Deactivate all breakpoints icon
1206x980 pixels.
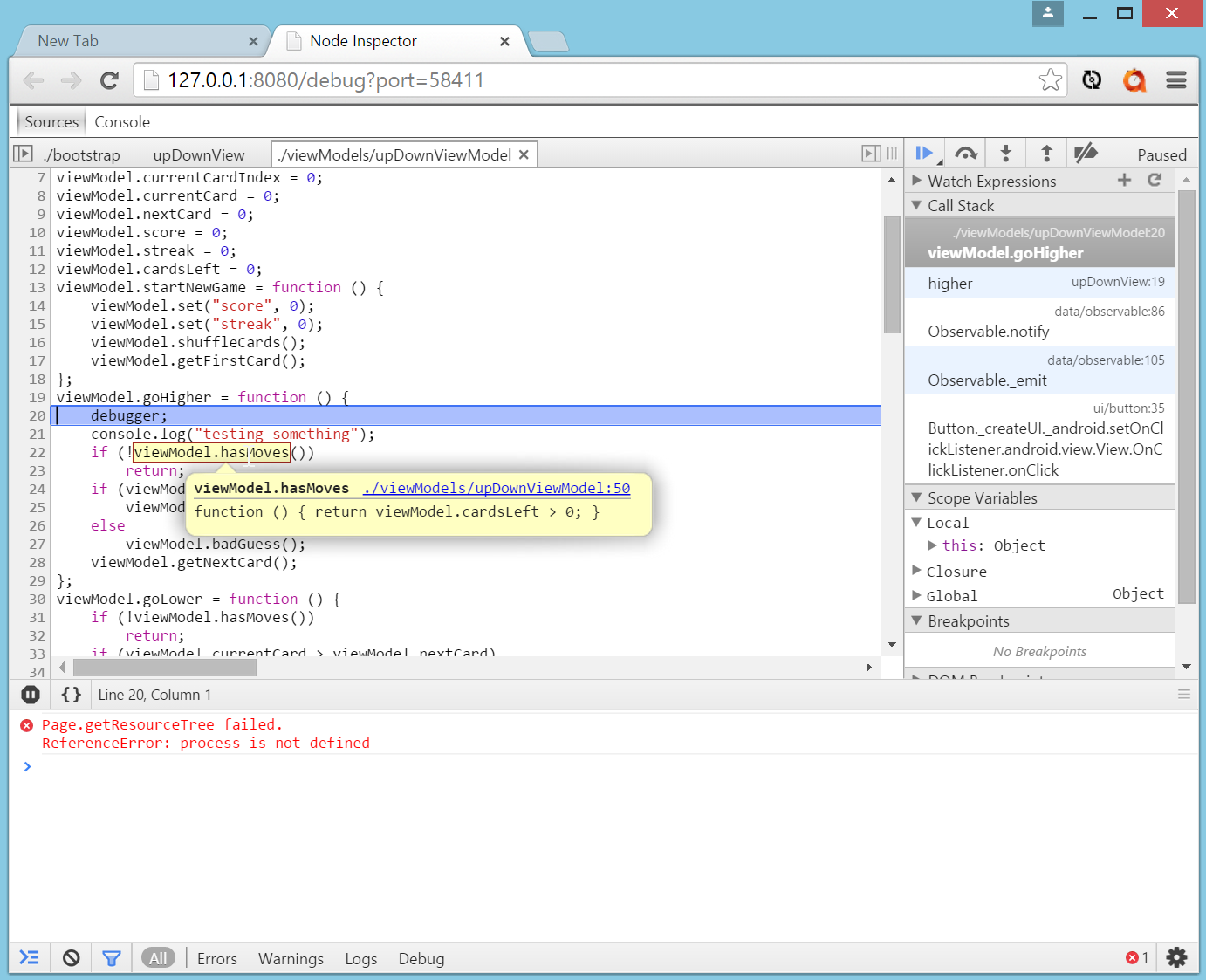[x=1086, y=154]
